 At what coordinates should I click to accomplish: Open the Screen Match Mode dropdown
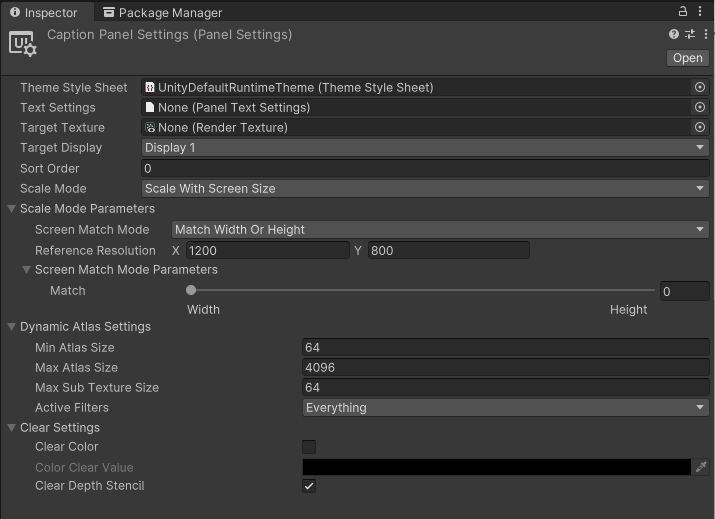(440, 230)
